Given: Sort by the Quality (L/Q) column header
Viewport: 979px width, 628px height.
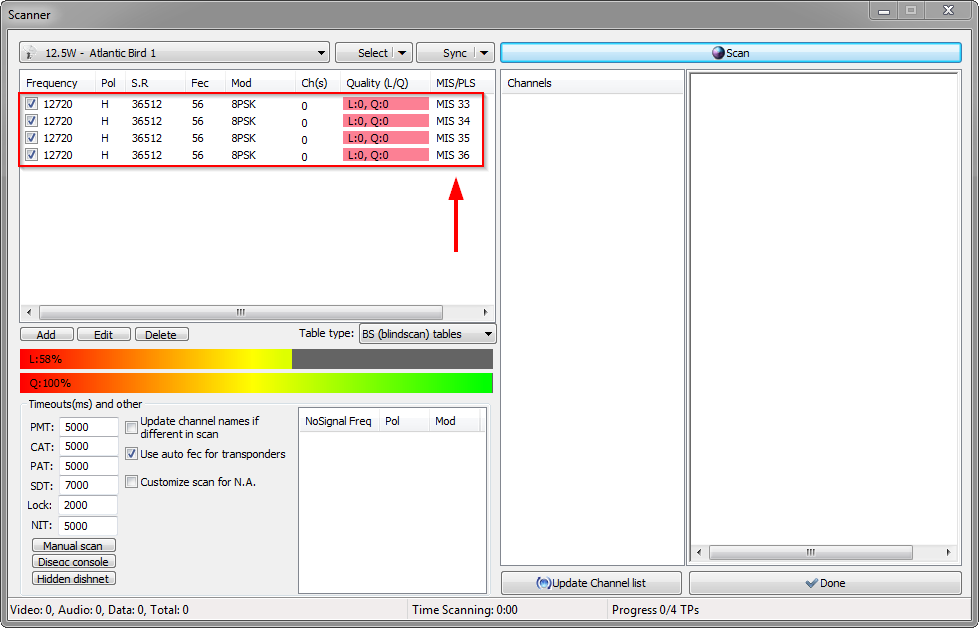Looking at the screenshot, I should 385,83.
